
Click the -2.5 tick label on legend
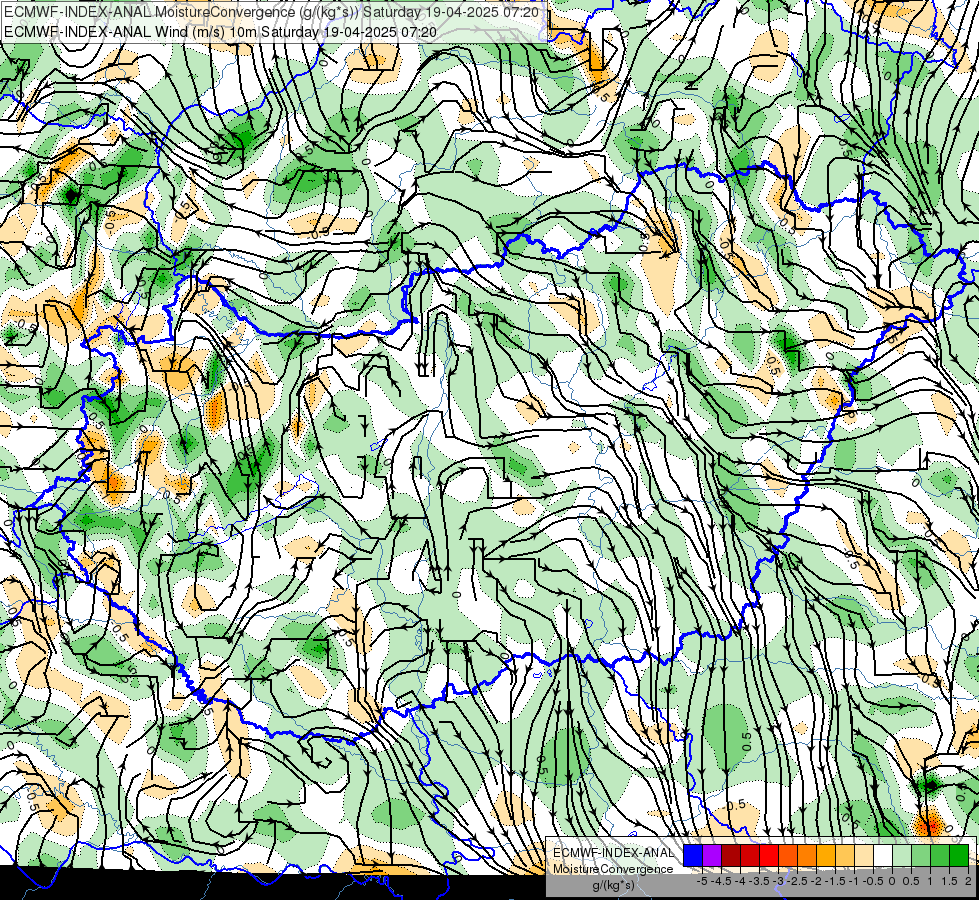[797, 881]
